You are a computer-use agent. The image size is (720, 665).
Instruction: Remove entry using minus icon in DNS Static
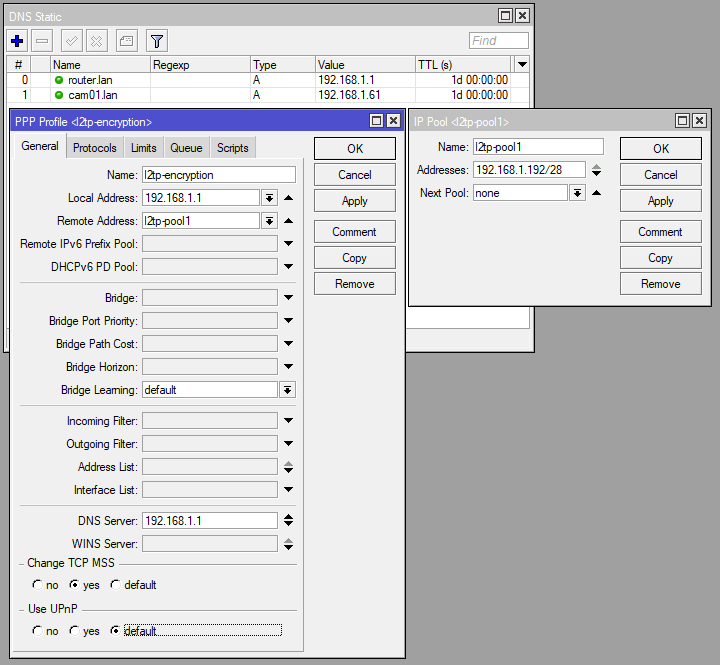coord(42,41)
